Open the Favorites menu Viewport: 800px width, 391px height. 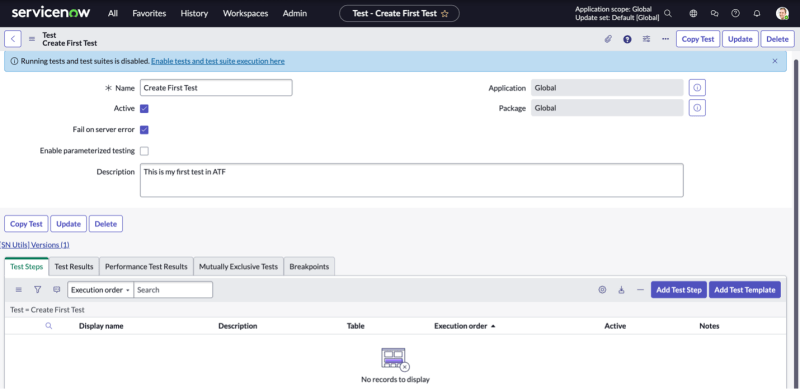[x=149, y=14]
